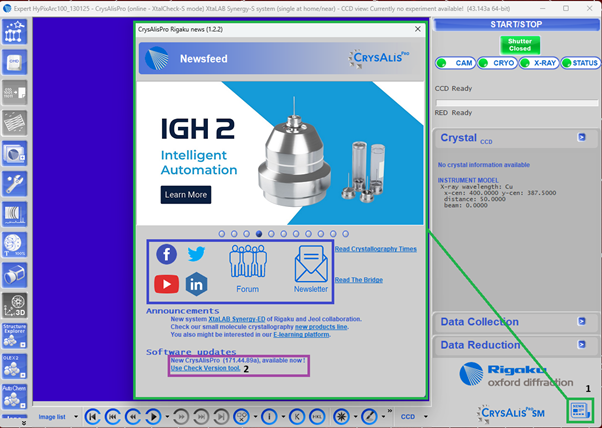602x428 pixels.
Task: Step back one image frame
Action: 133,416
